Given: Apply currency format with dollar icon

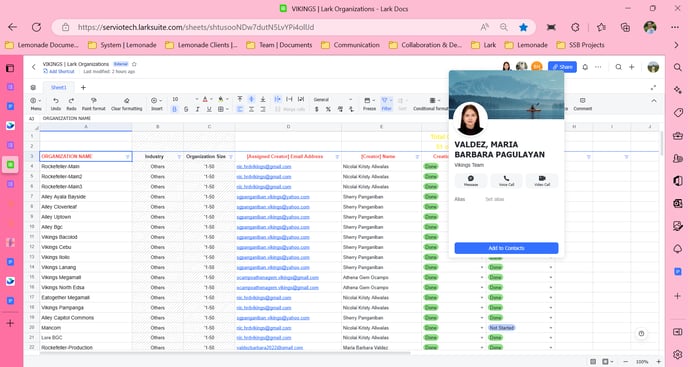Looking at the screenshot, I should [x=317, y=109].
